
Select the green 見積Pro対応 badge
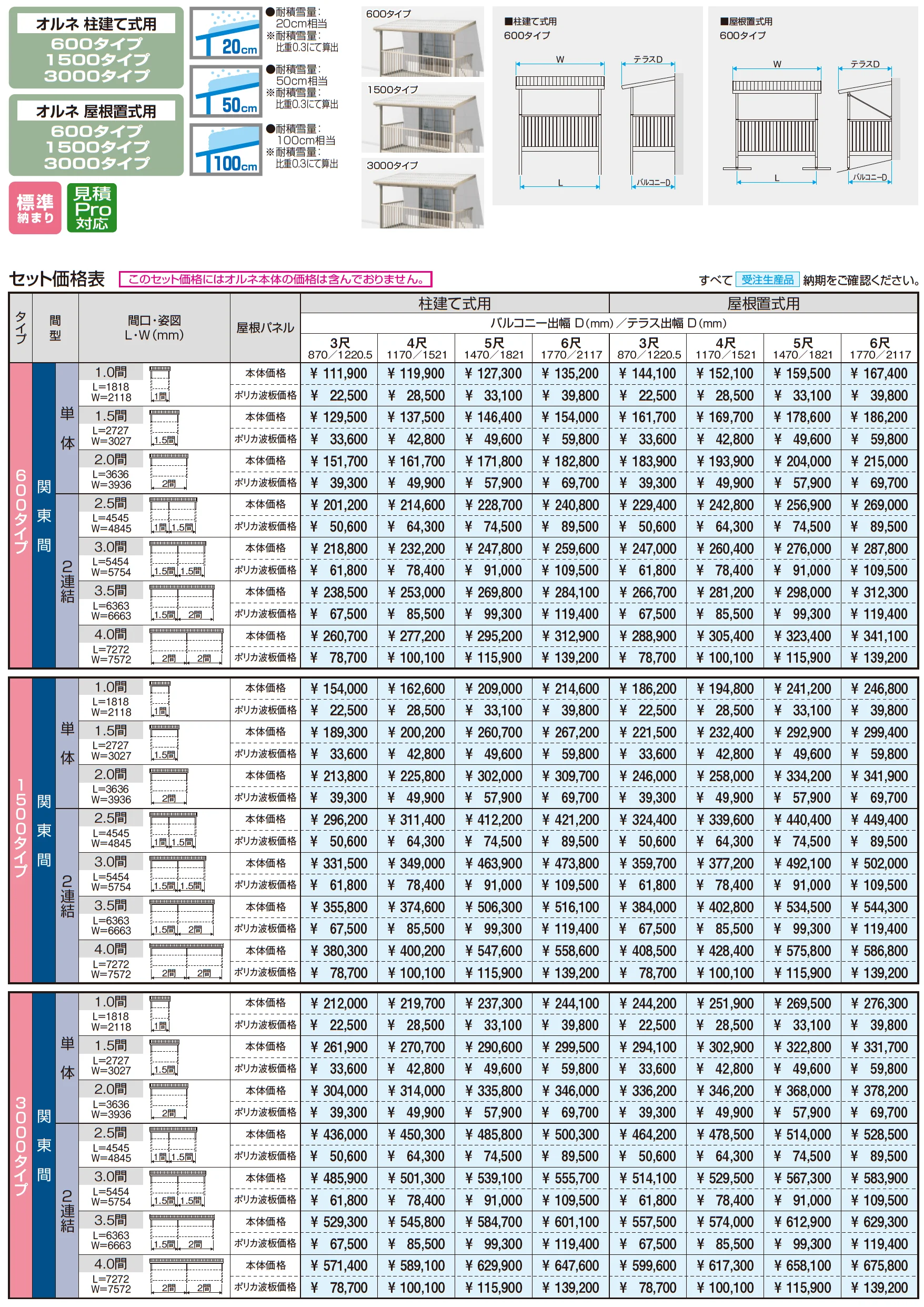click(92, 208)
